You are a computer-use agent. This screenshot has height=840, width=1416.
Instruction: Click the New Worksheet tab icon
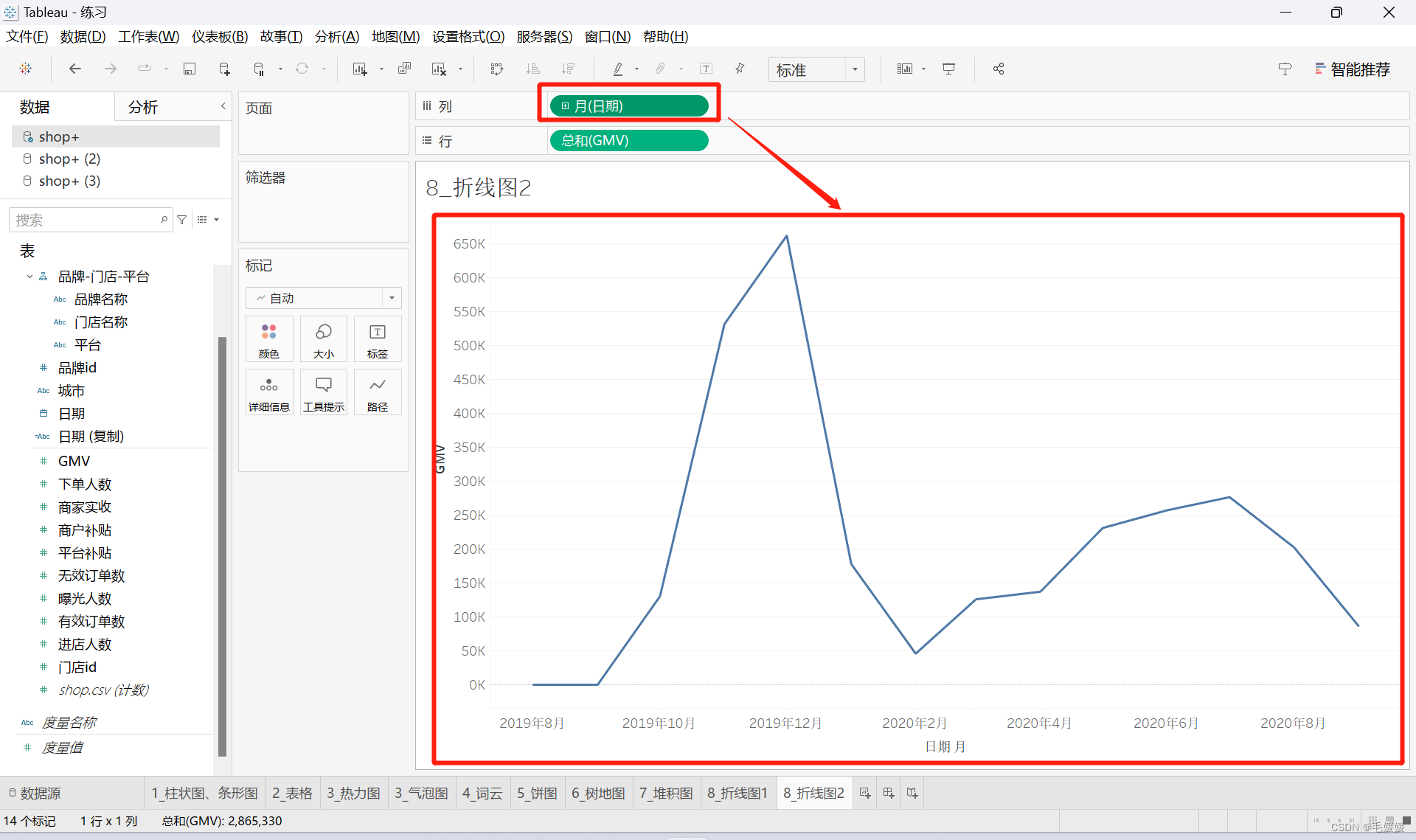[865, 793]
